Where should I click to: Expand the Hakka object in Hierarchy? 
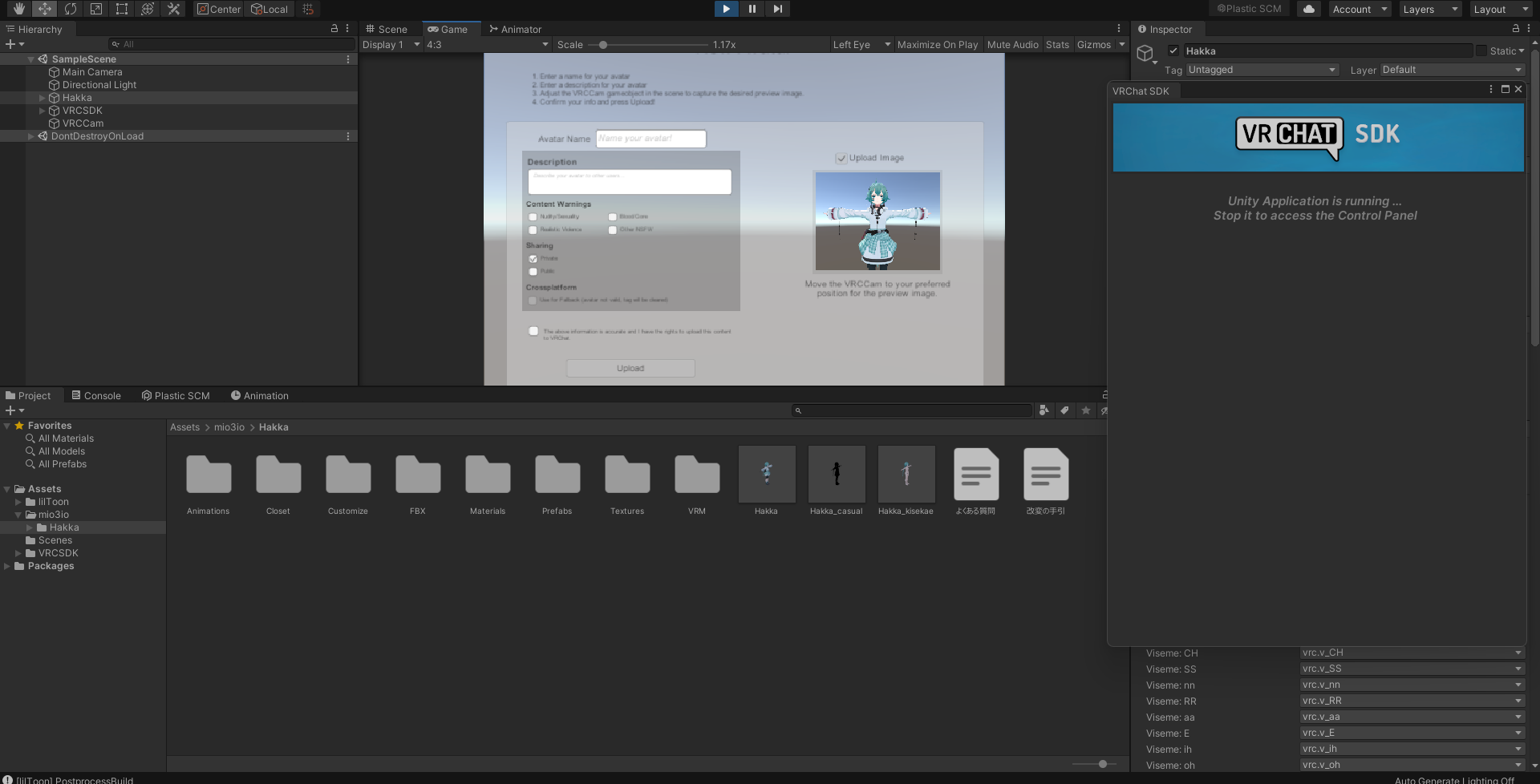pyautogui.click(x=43, y=98)
